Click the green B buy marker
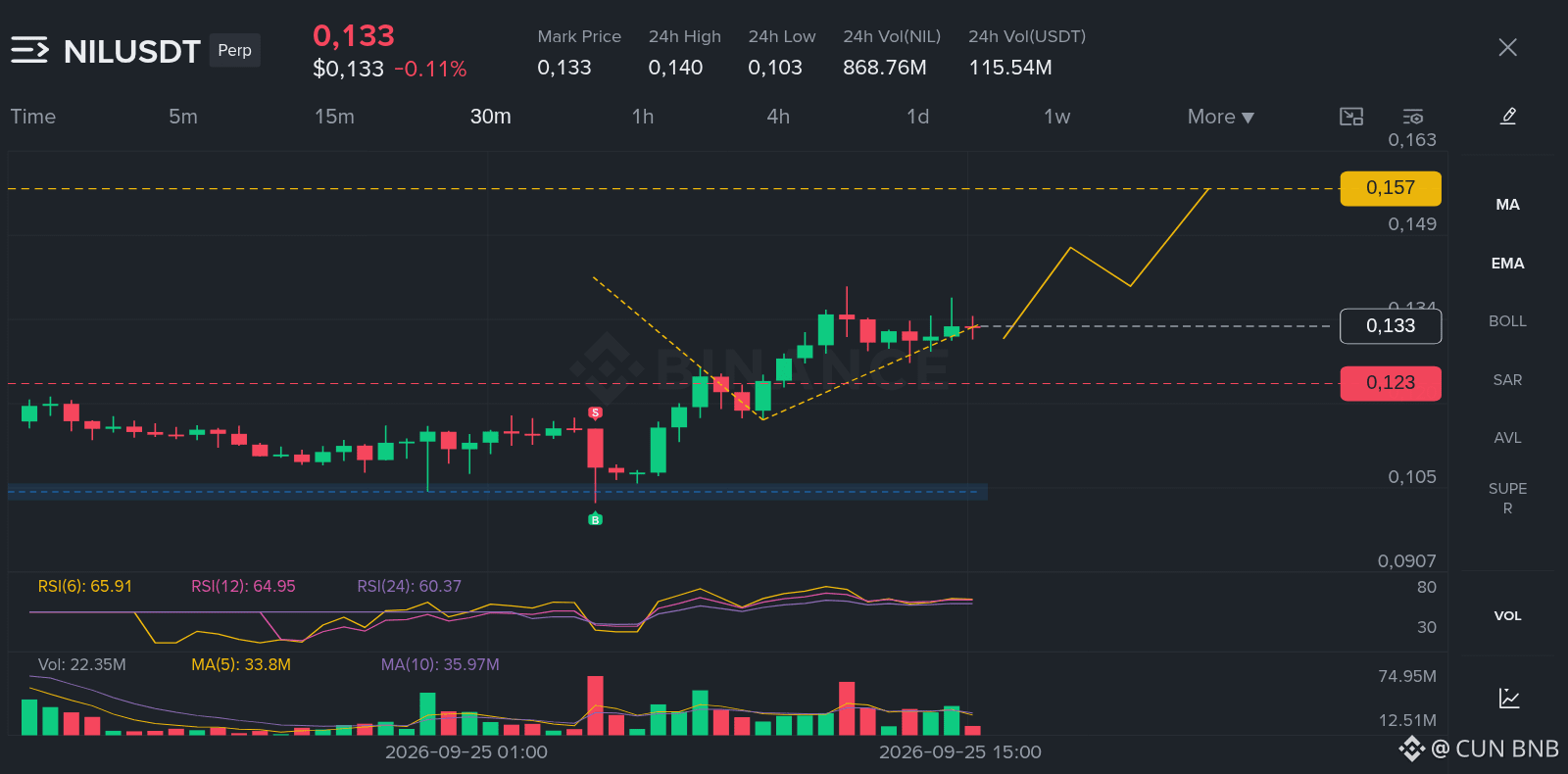Screen dimensions: 1568x774 coord(595,519)
